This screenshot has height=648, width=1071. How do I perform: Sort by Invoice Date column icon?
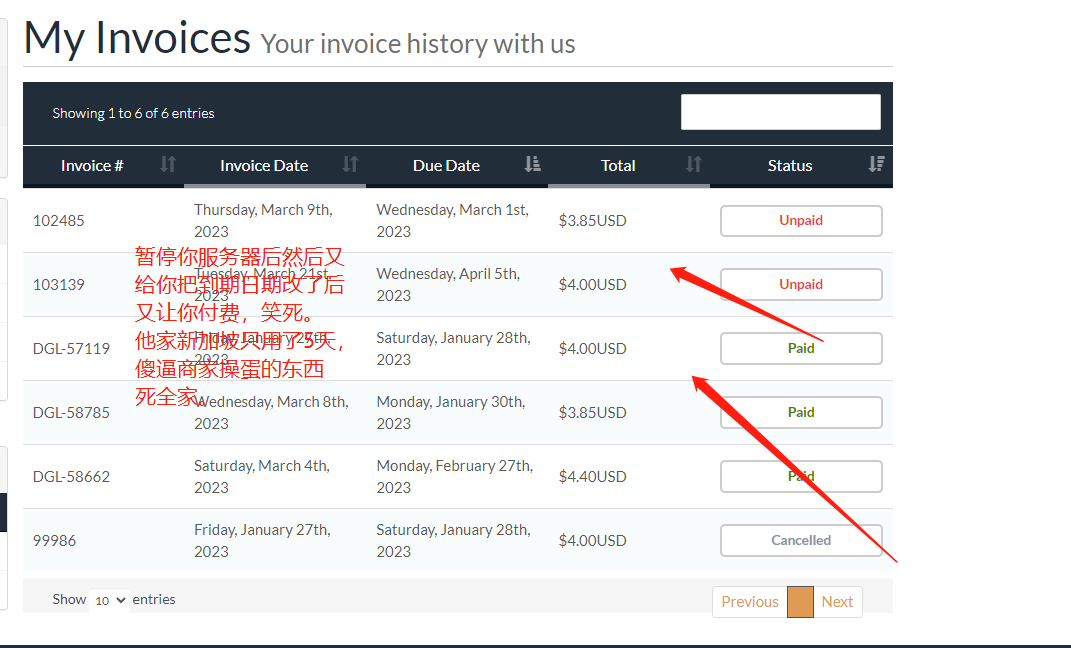coord(350,165)
